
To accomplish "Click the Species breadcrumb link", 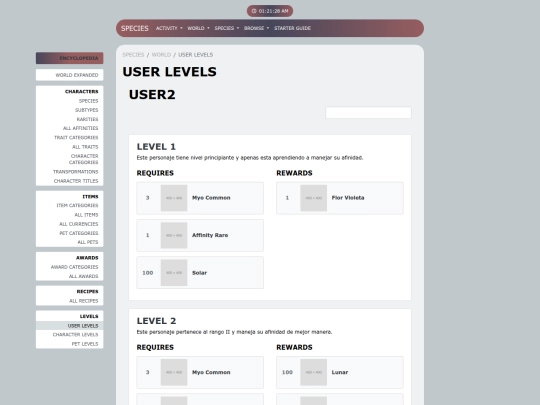I will [133, 55].
